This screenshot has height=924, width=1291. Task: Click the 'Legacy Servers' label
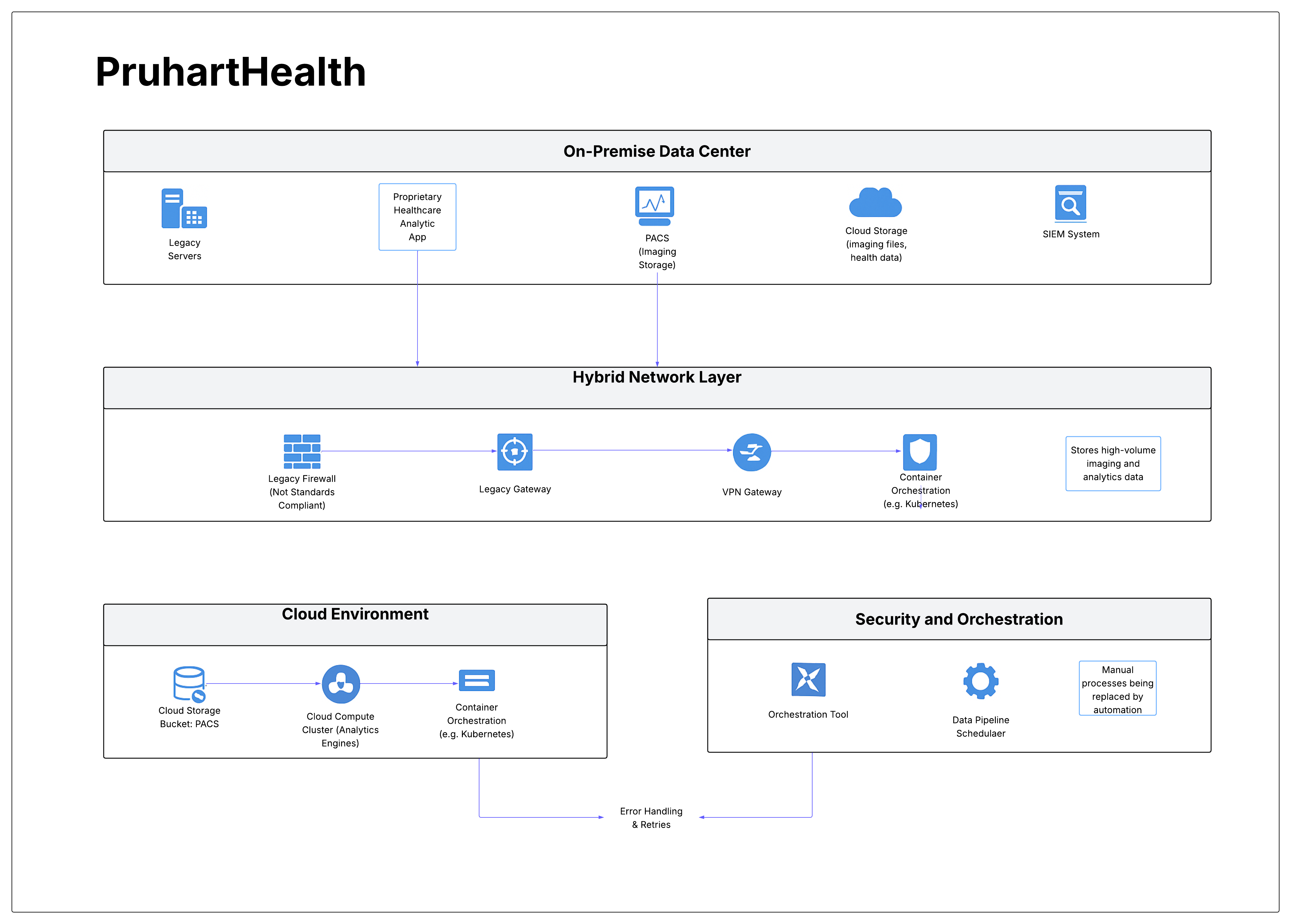(x=184, y=249)
